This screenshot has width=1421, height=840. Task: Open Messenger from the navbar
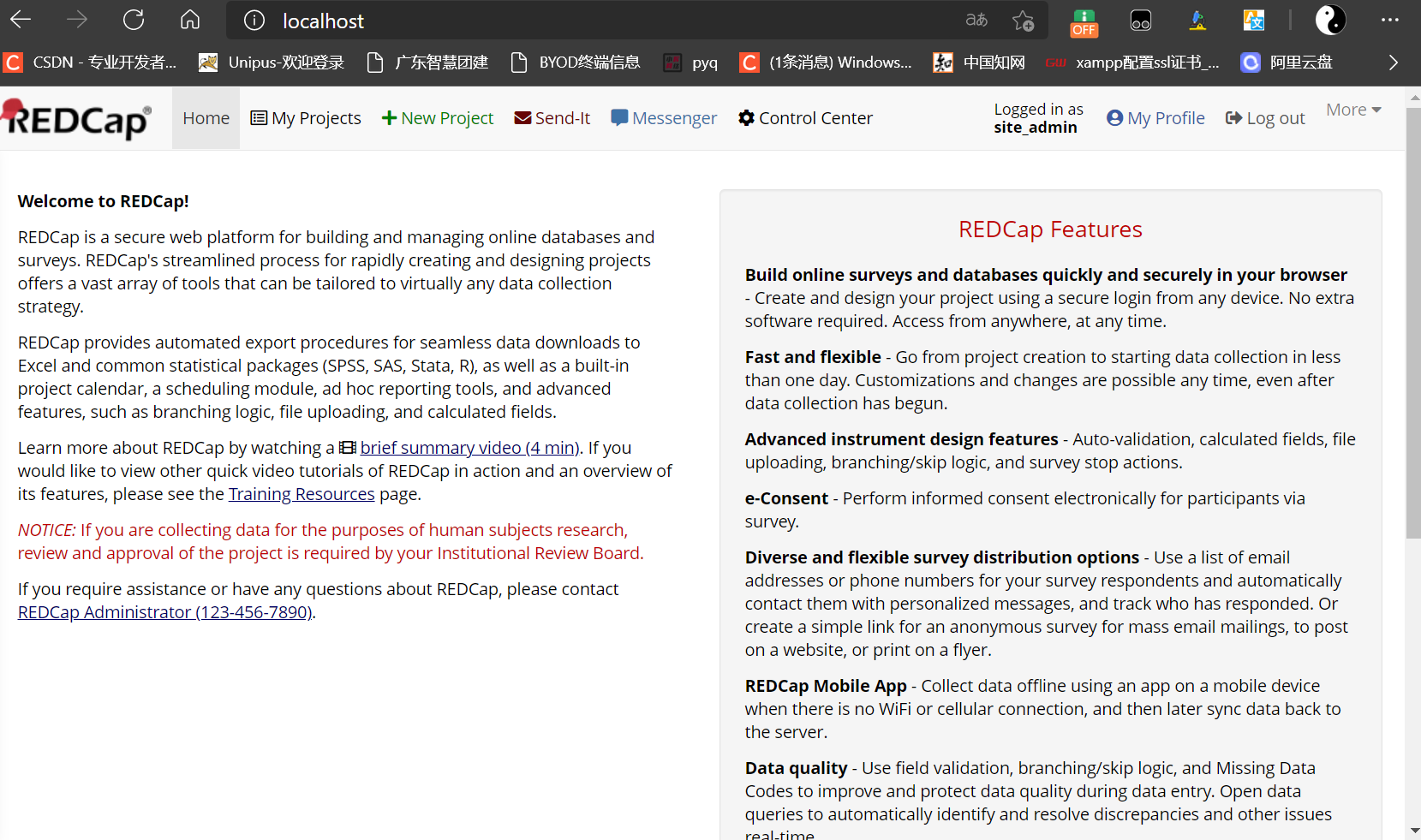[664, 118]
